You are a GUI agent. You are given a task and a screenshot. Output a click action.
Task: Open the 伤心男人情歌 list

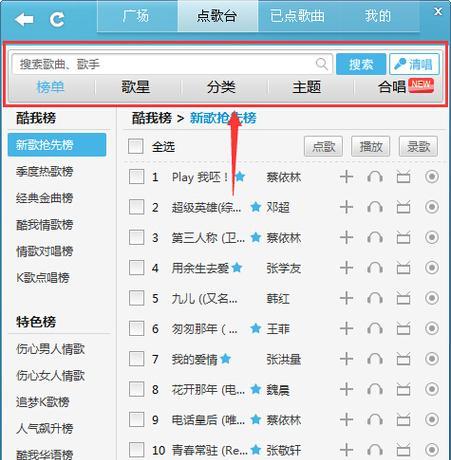[x=50, y=349]
